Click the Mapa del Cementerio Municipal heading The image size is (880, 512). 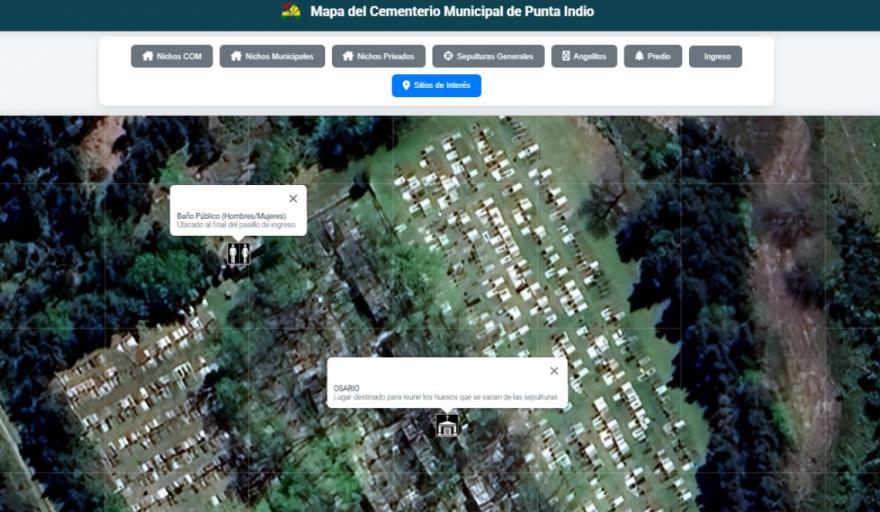click(452, 12)
